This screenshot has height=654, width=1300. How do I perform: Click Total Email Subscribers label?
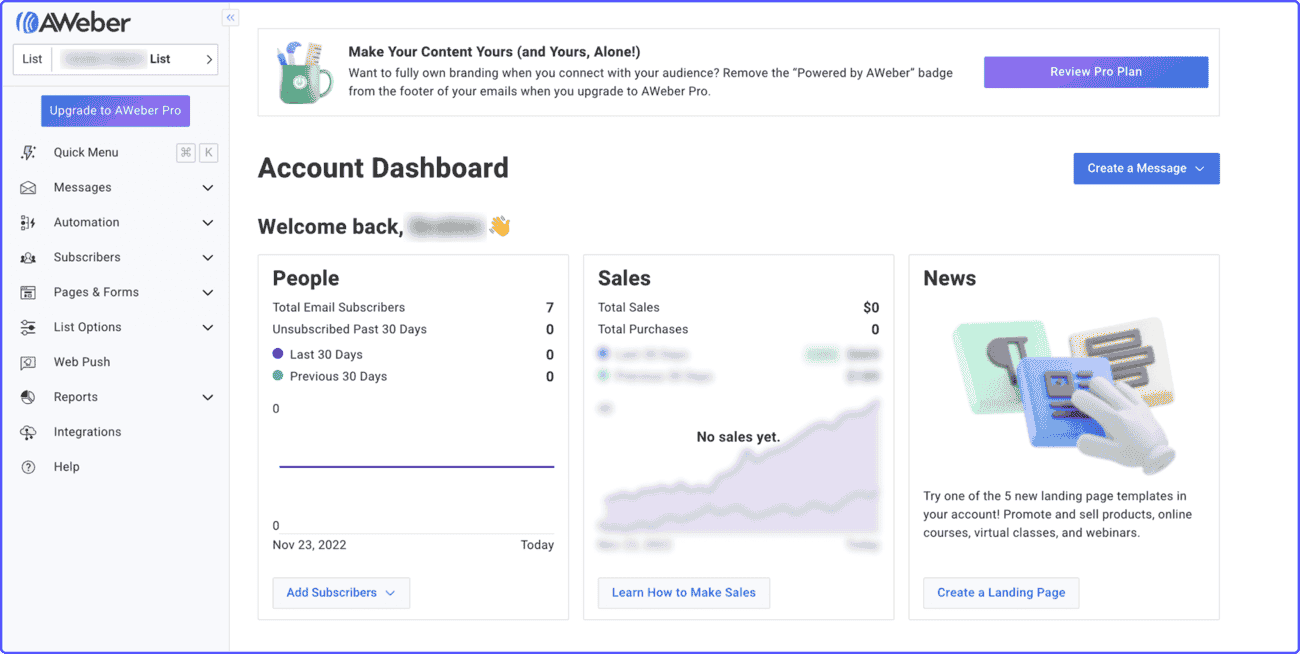coord(339,308)
